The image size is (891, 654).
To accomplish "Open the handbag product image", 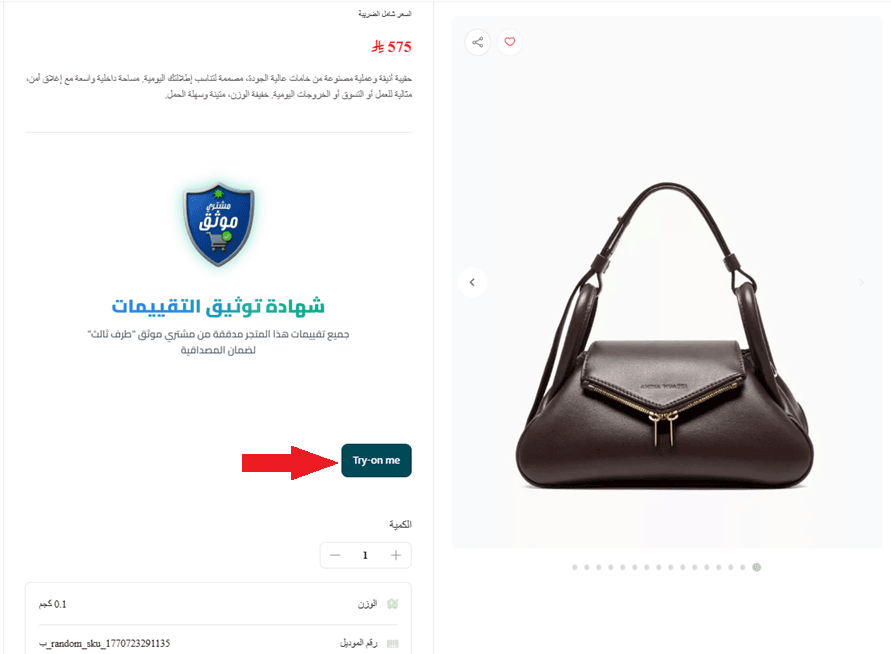I will click(x=666, y=336).
